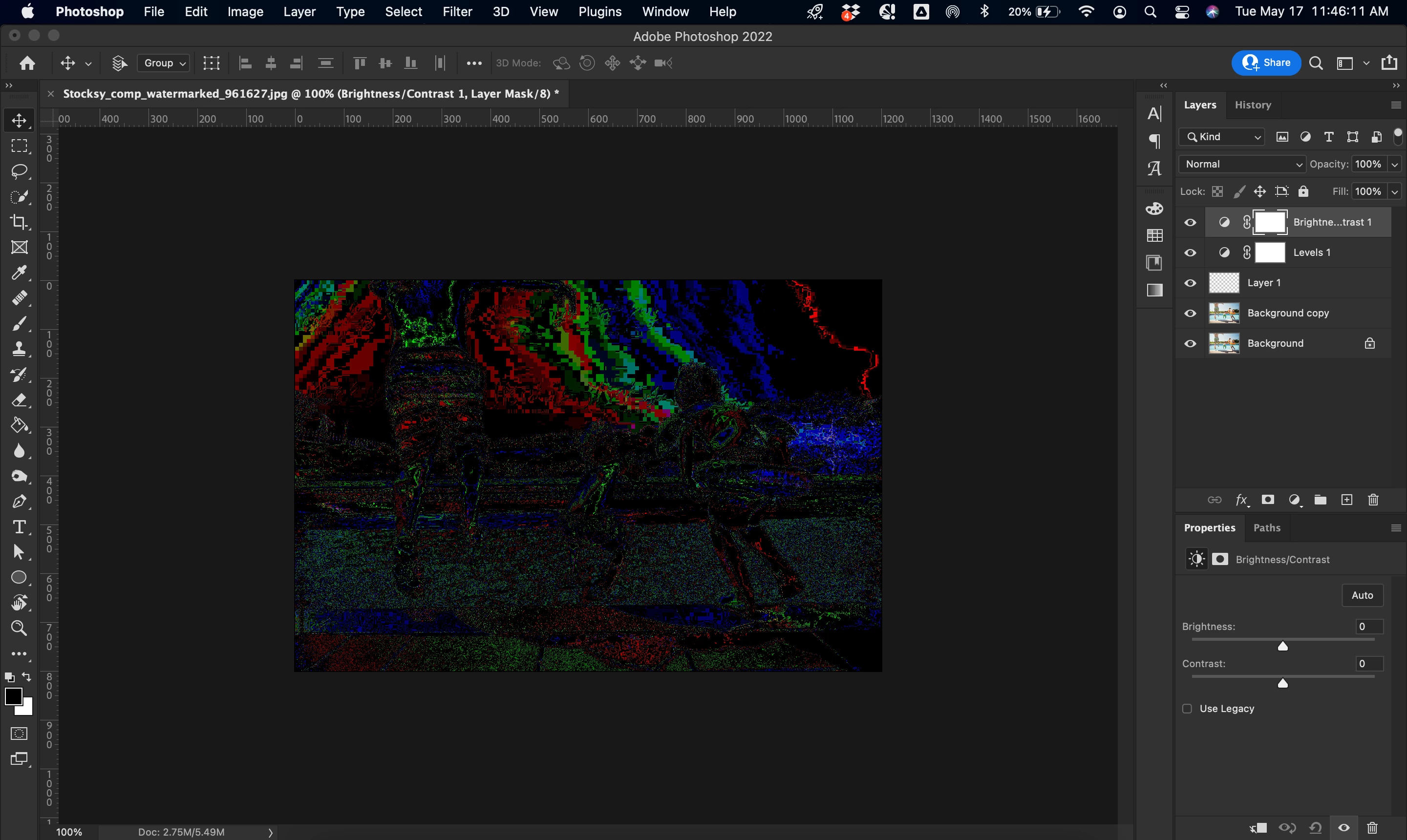Select the Clone Stamp tool
This screenshot has width=1407, height=840.
tap(19, 349)
